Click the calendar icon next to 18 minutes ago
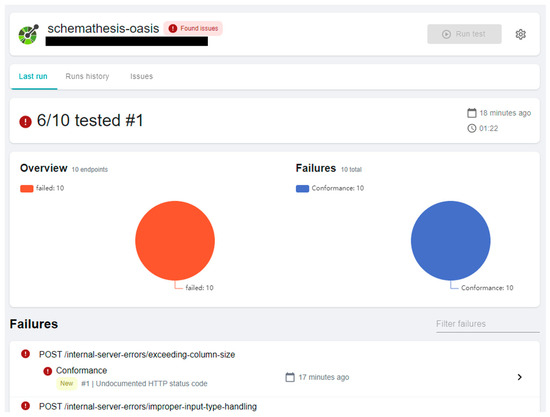Viewport: 550px width, 417px height. coord(472,113)
